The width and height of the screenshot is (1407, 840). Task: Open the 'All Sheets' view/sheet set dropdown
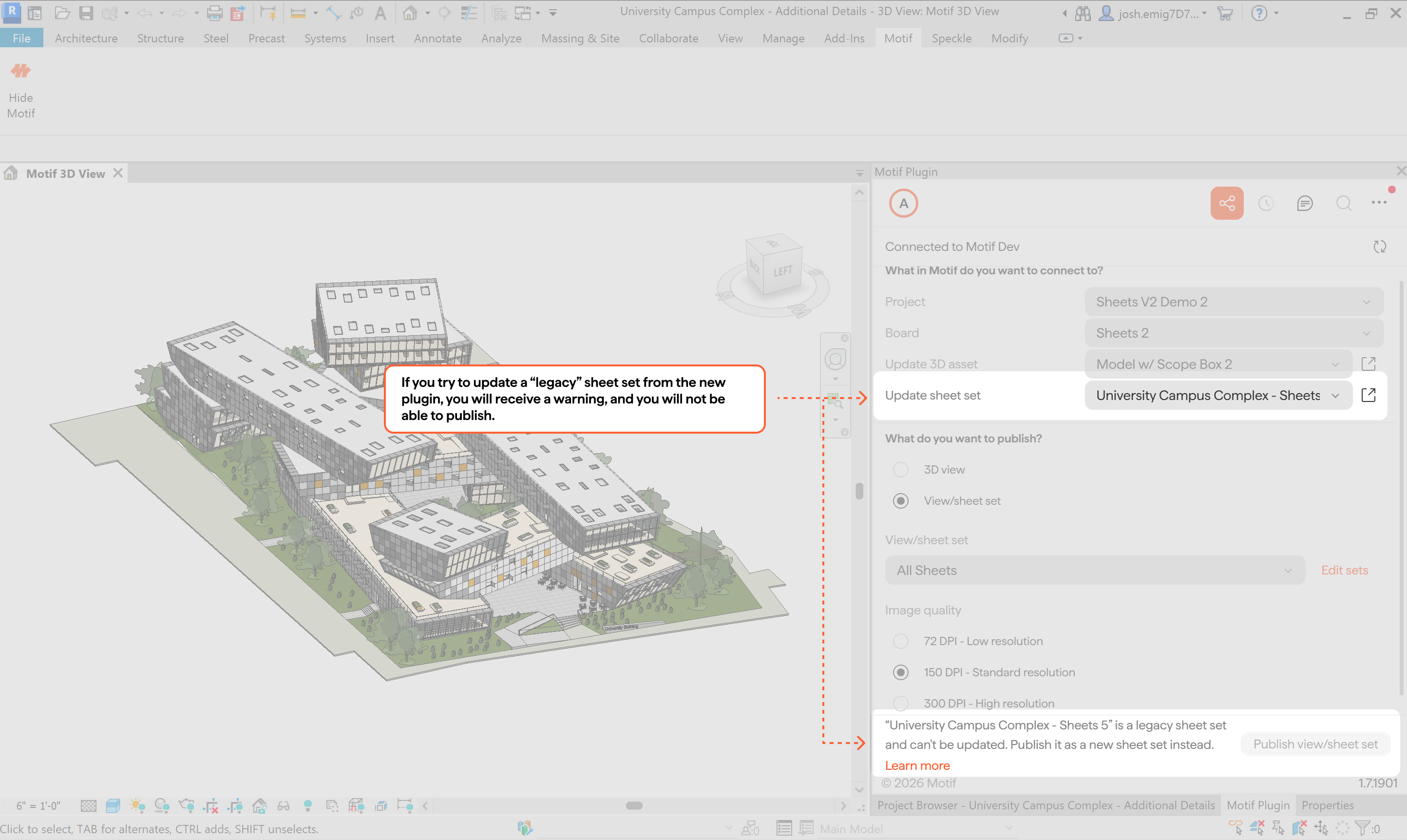pyautogui.click(x=1095, y=570)
